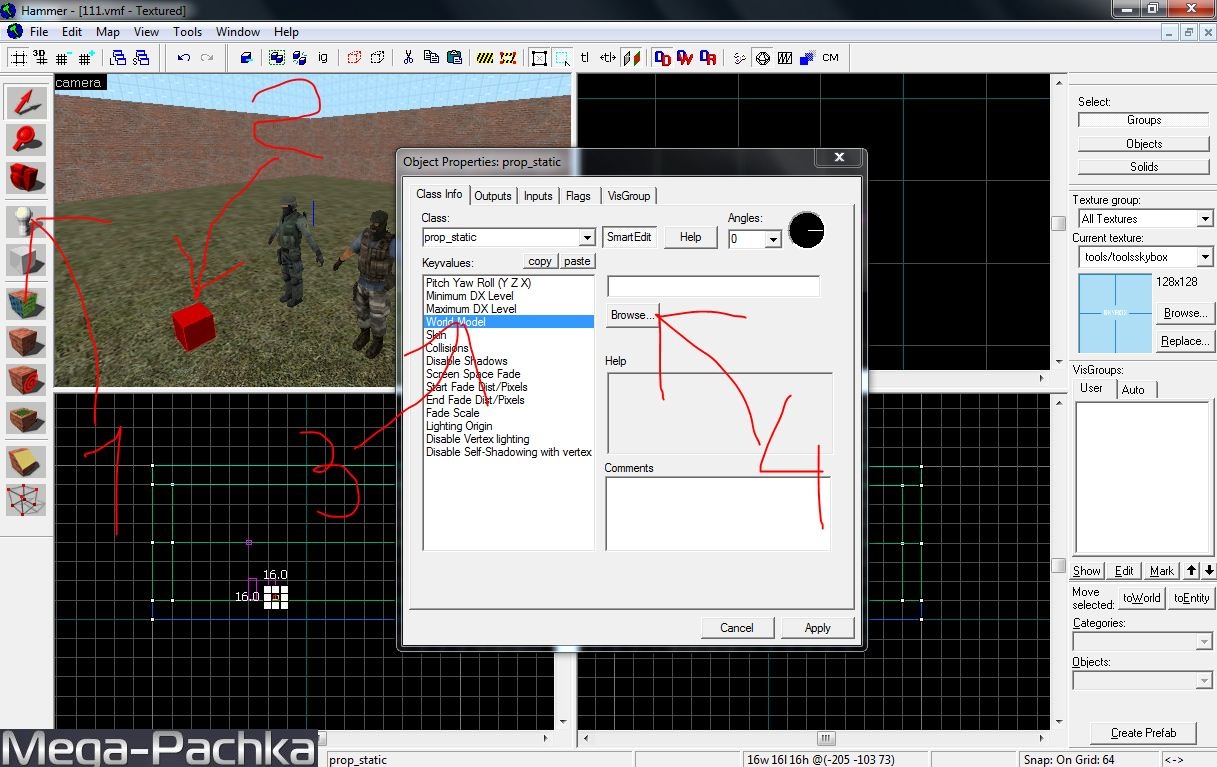Click the Undo arrow in toolbar

(184, 58)
